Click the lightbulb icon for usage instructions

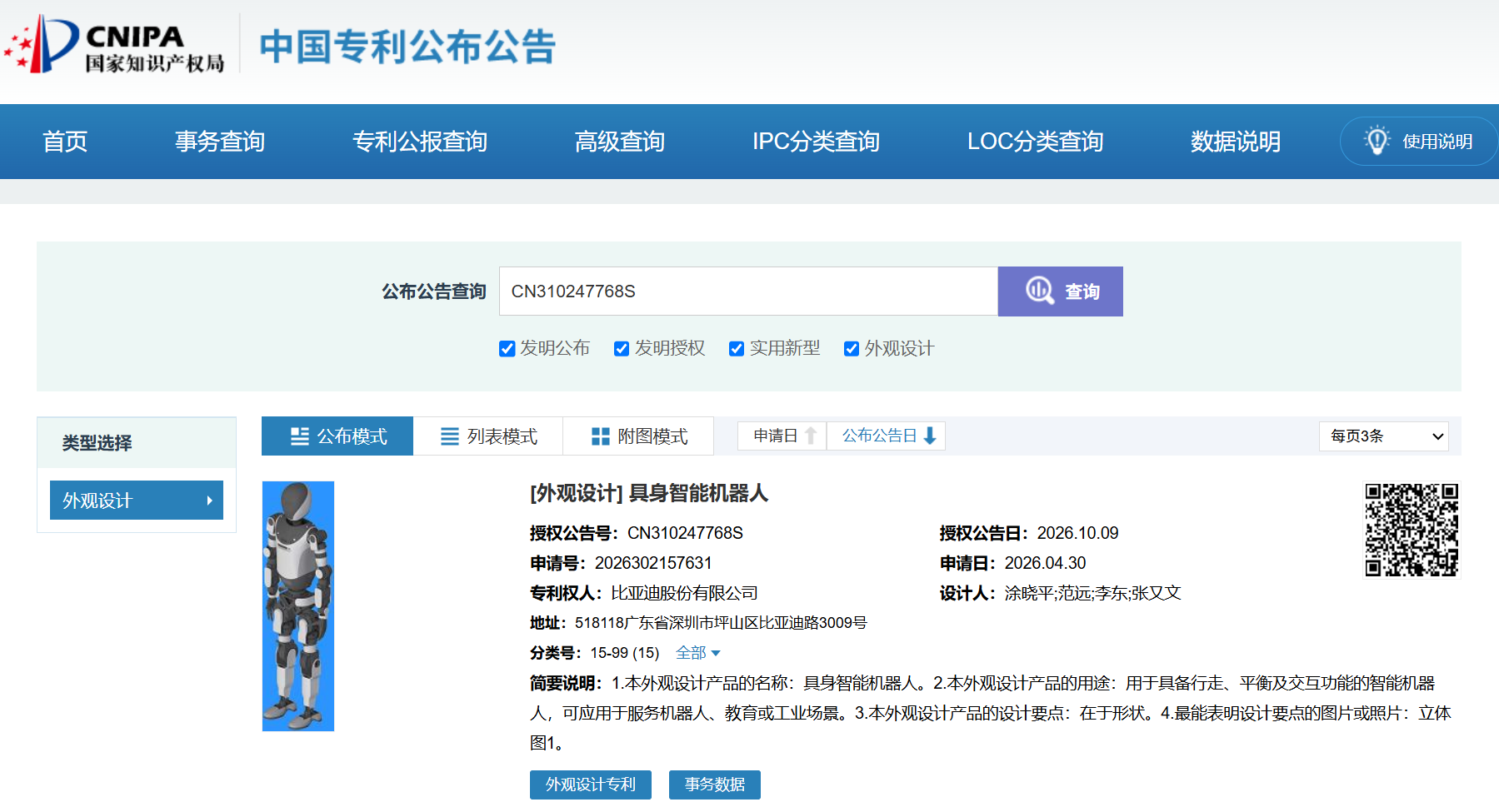(1377, 141)
